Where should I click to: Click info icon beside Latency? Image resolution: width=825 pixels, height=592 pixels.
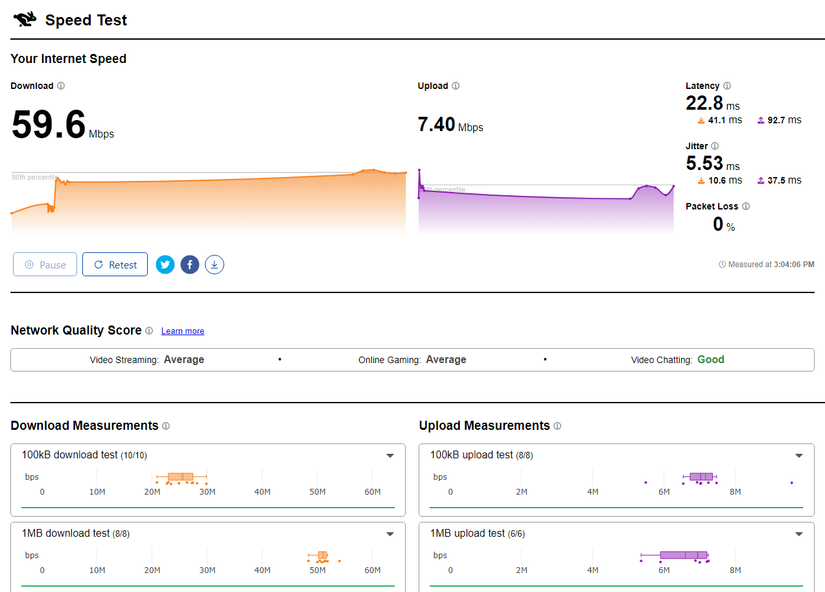click(x=727, y=86)
